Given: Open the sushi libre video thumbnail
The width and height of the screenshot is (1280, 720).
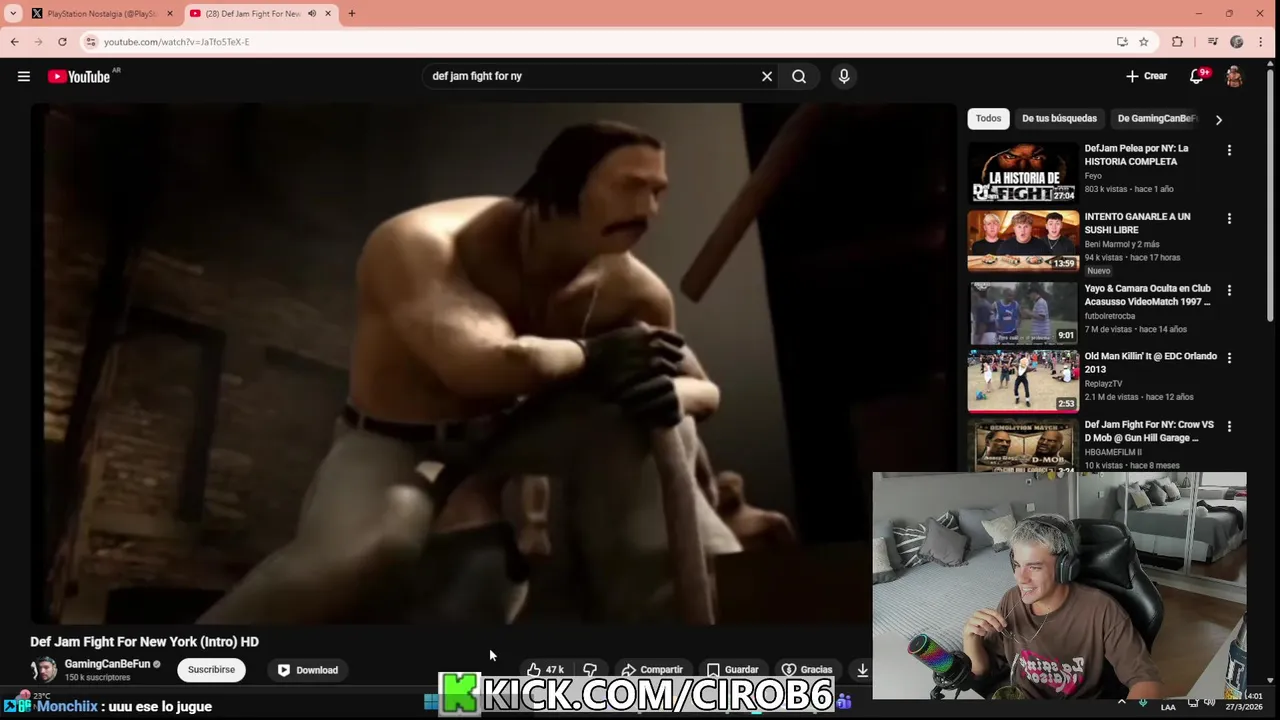Looking at the screenshot, I should [x=1023, y=241].
